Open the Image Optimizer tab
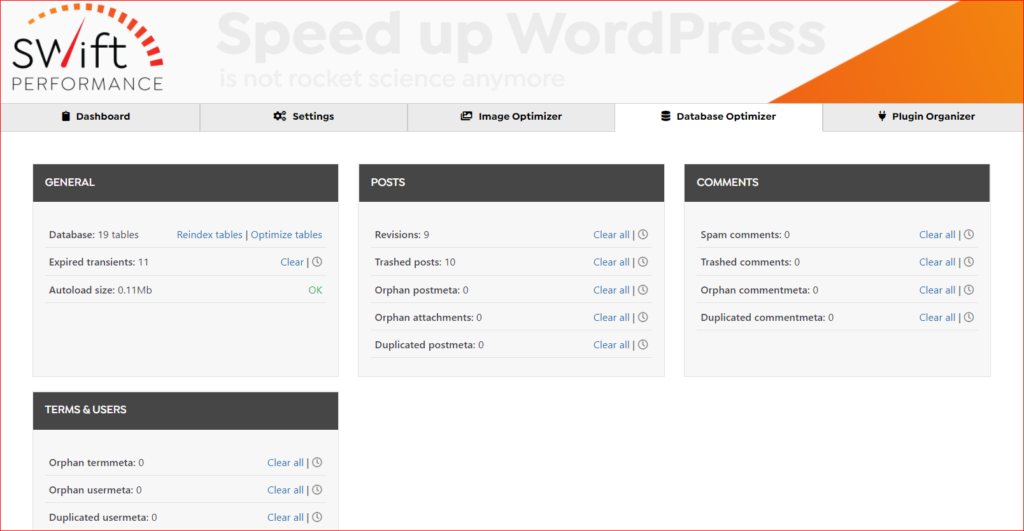Image resolution: width=1024 pixels, height=531 pixels. pyautogui.click(x=511, y=117)
